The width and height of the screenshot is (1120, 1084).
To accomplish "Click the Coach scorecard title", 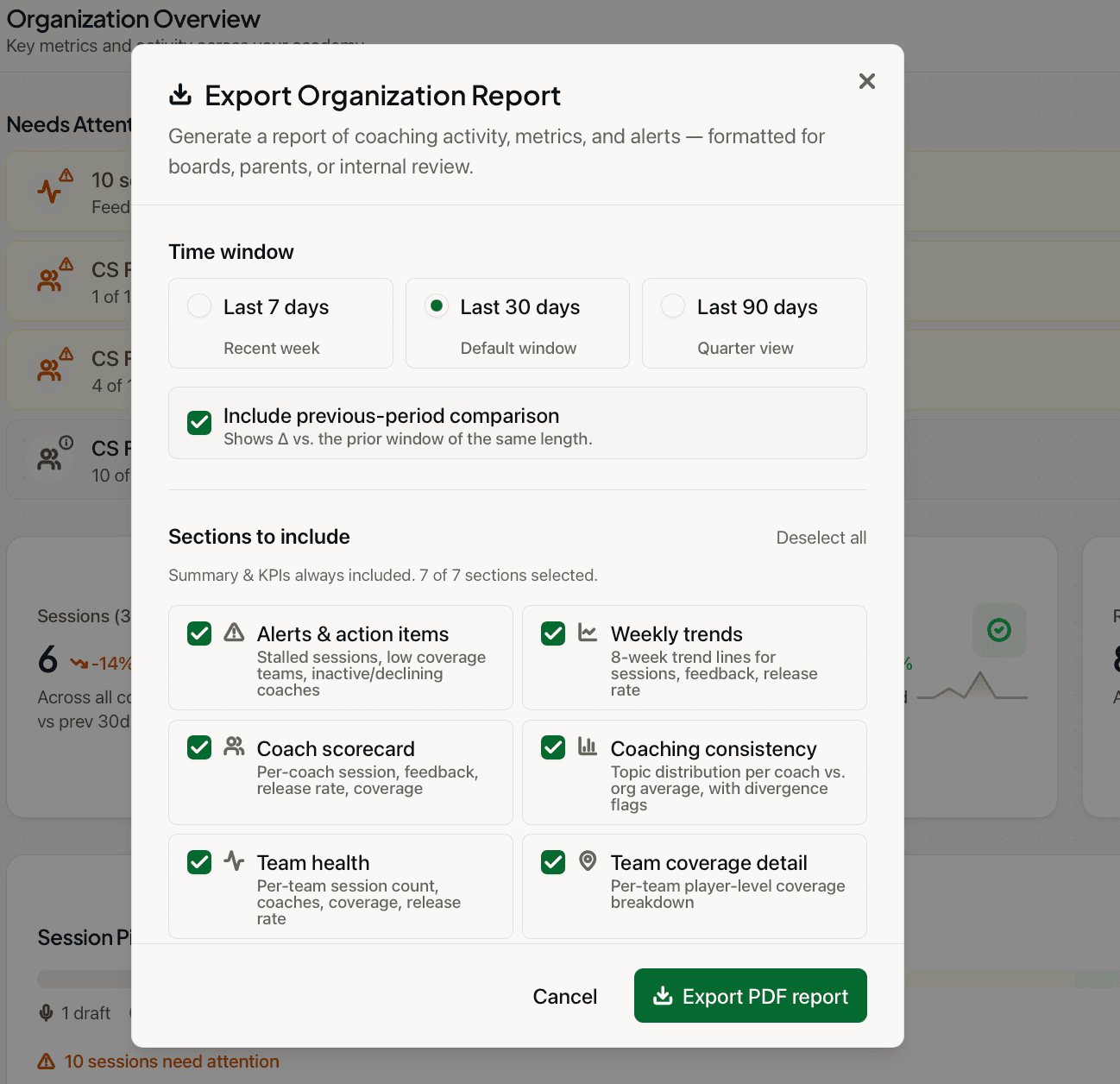I will [336, 748].
